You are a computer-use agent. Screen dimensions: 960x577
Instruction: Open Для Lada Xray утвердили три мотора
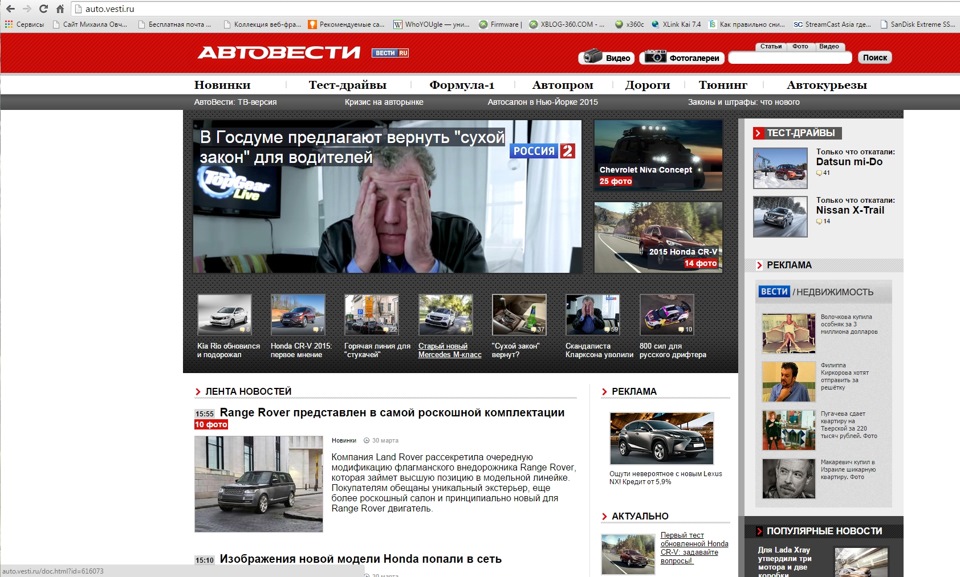click(x=784, y=562)
